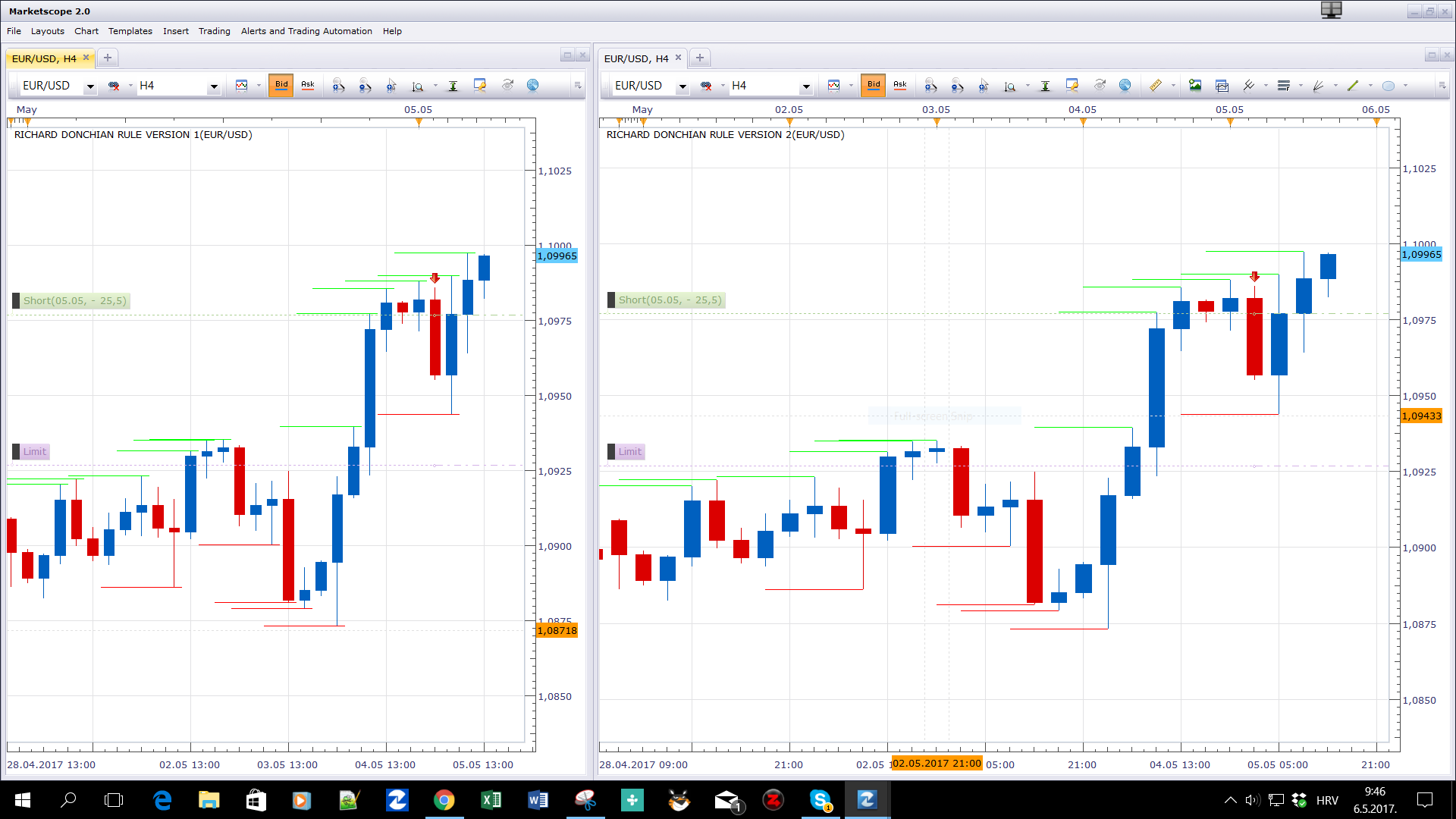Expand the H4 timeframe dropdown in right chart

tap(806, 86)
